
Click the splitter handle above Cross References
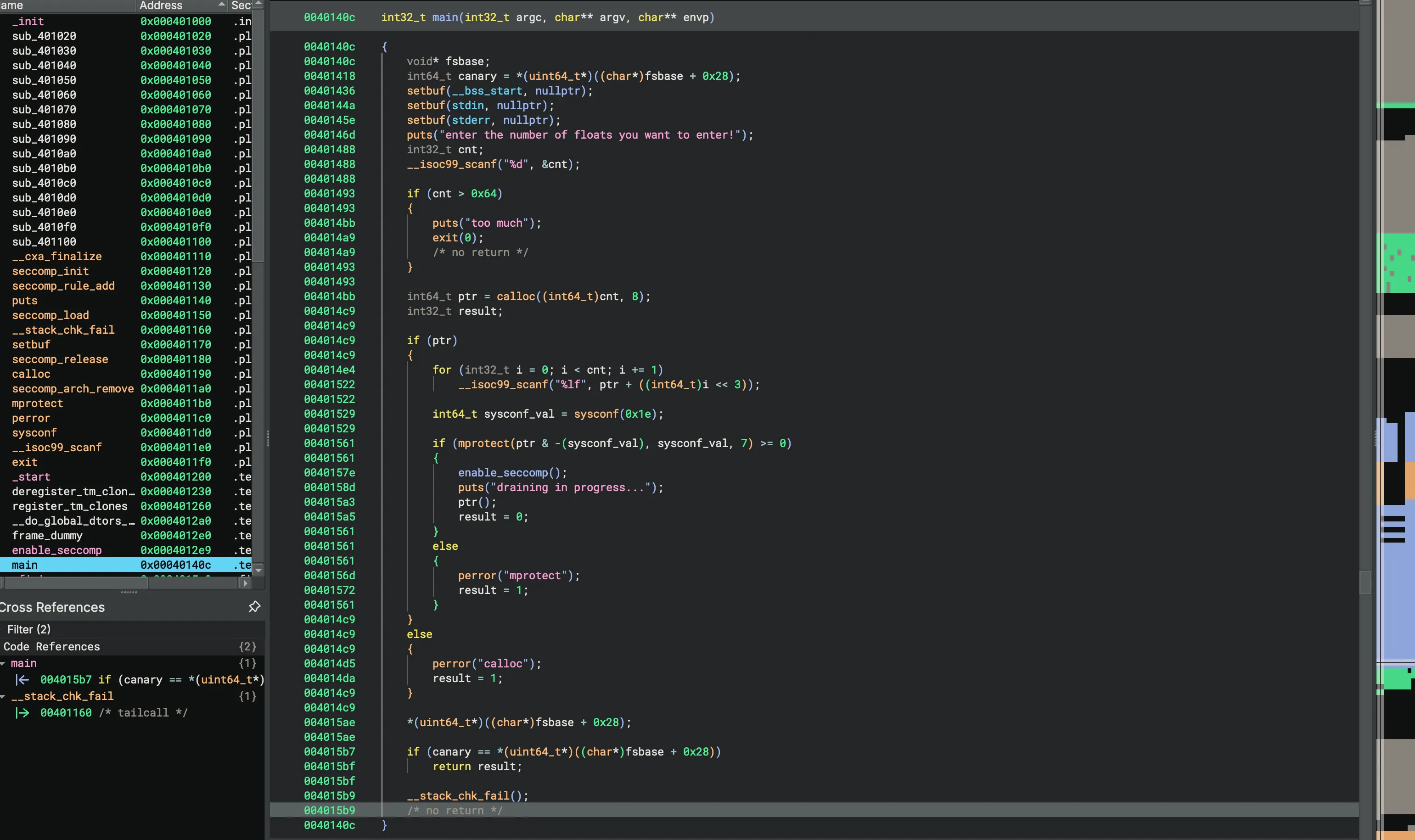coord(129,592)
